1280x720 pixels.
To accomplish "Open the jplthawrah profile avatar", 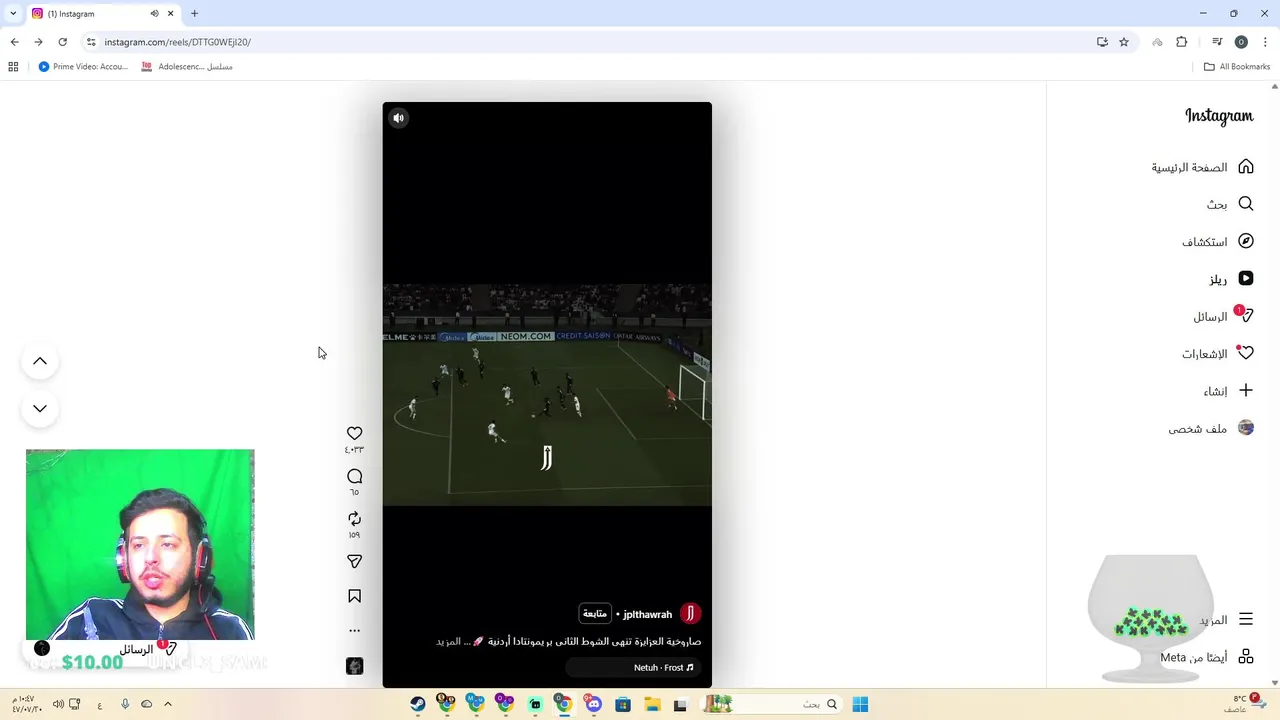I will (690, 614).
